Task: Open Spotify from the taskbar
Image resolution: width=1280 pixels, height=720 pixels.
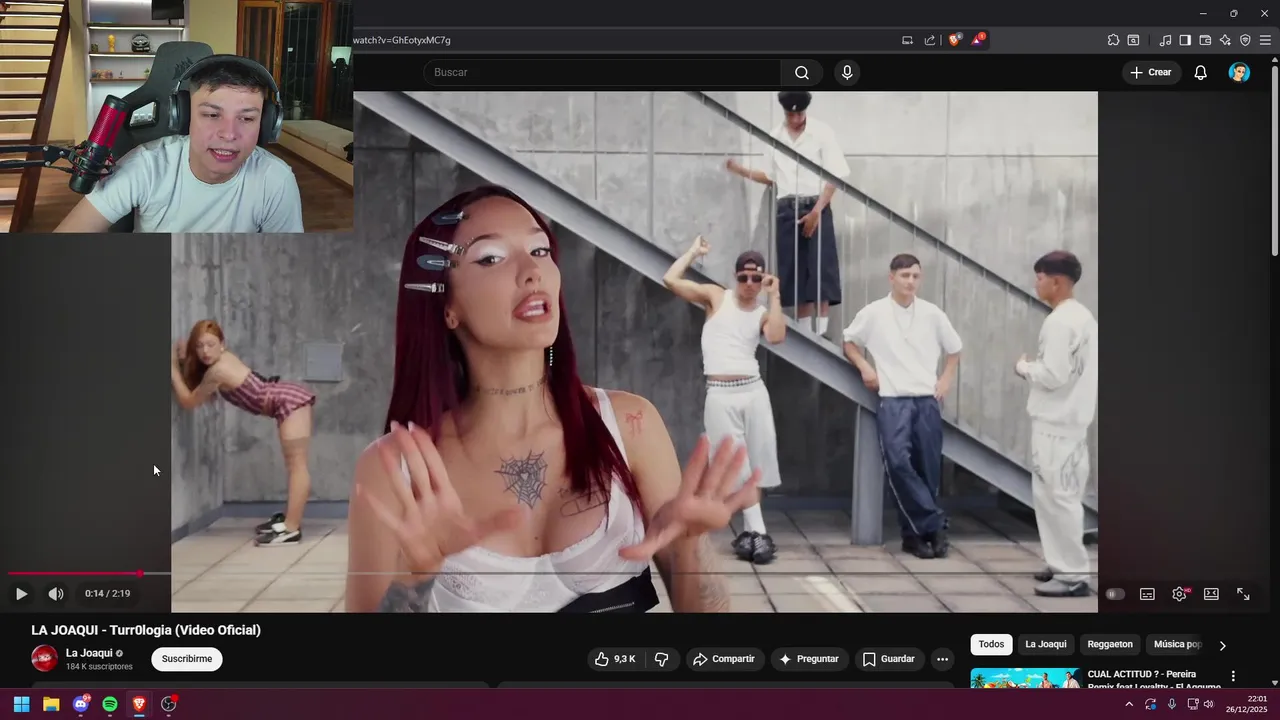Action: pyautogui.click(x=110, y=704)
